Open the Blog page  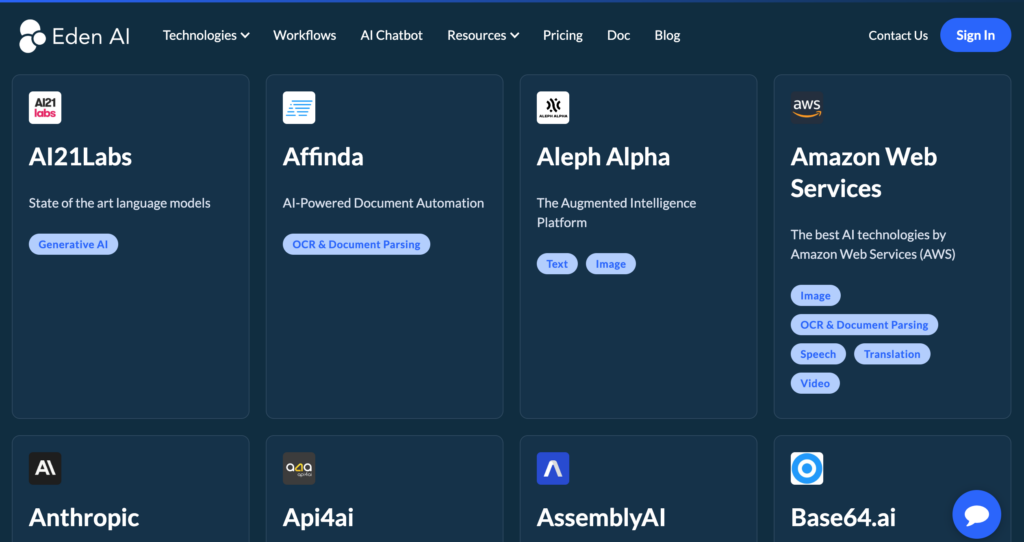pyautogui.click(x=667, y=35)
